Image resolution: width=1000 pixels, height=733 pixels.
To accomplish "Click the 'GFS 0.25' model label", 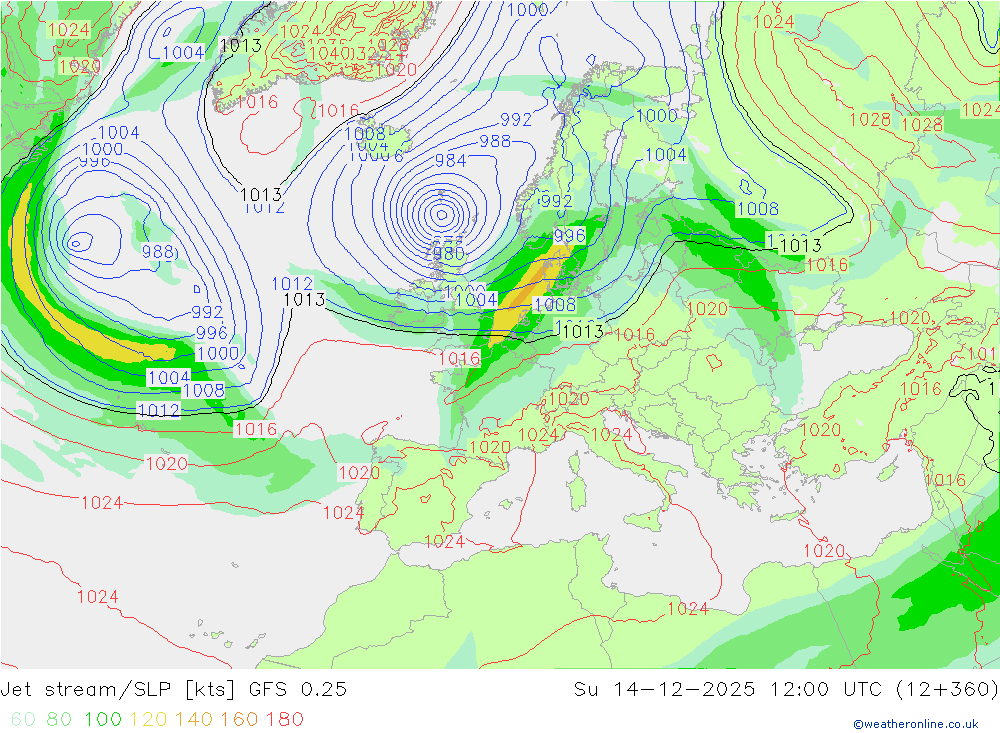I will point(298,690).
